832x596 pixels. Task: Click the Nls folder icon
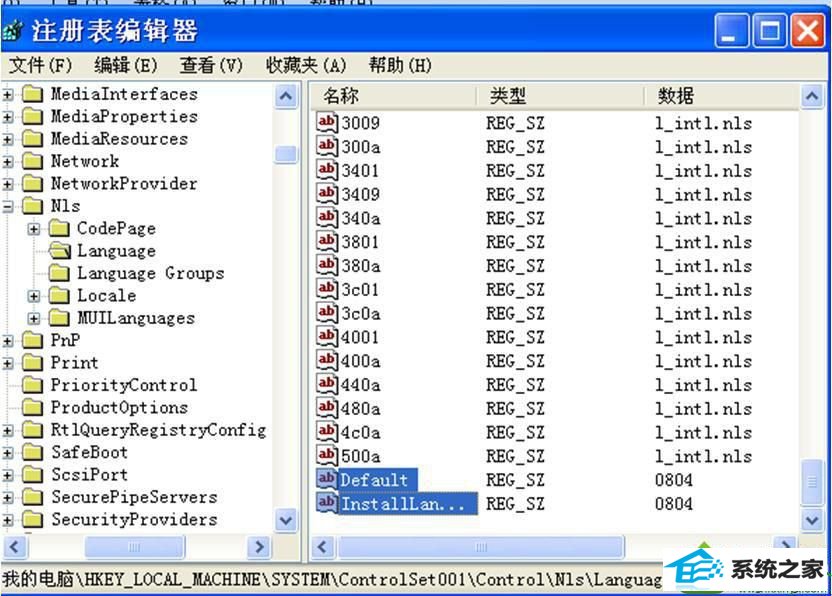click(32, 206)
